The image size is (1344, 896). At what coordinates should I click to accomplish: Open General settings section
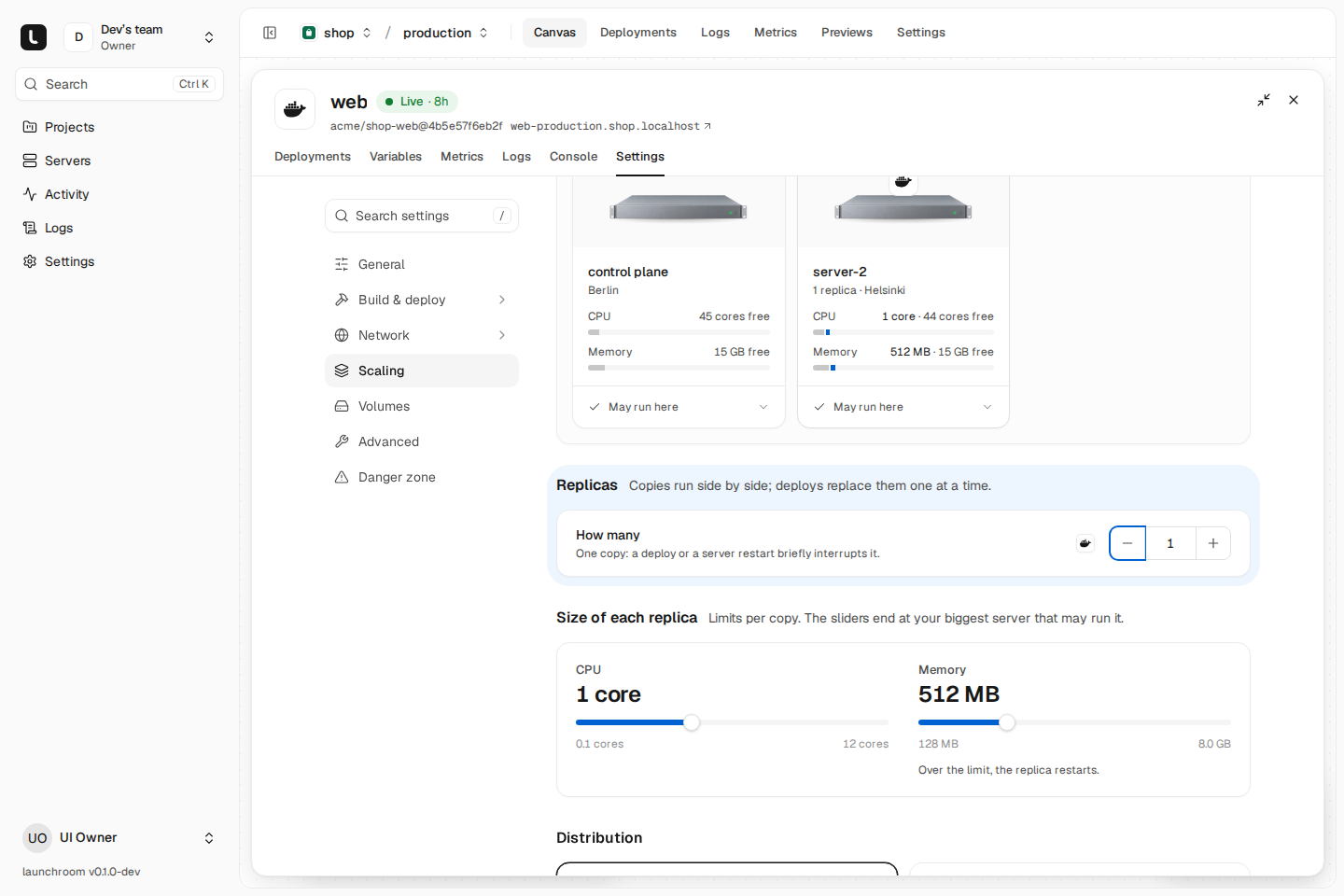point(422,264)
